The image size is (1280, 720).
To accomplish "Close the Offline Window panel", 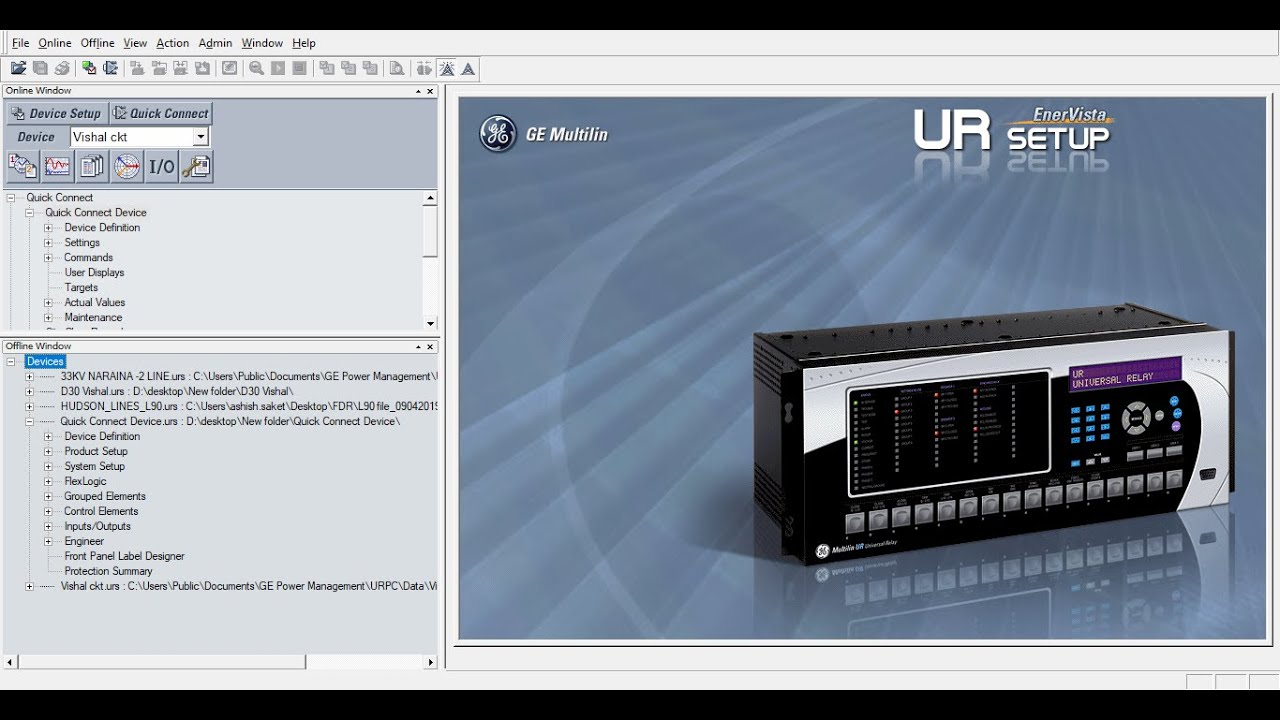I will click(430, 347).
